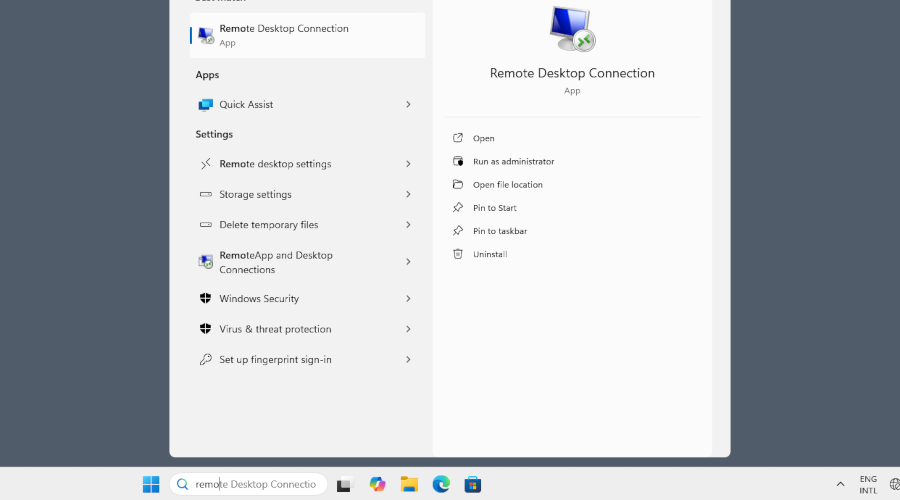
Task: Click the network globe tray icon
Action: pyautogui.click(x=894, y=485)
